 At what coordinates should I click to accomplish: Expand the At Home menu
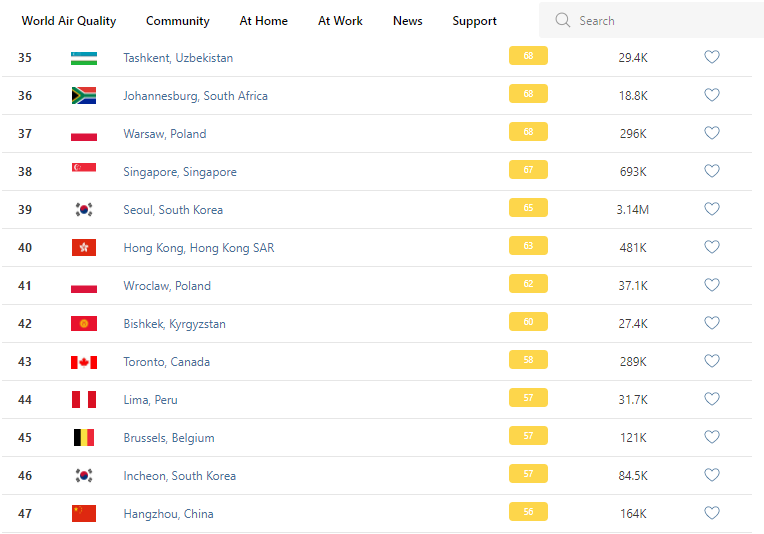tap(264, 21)
